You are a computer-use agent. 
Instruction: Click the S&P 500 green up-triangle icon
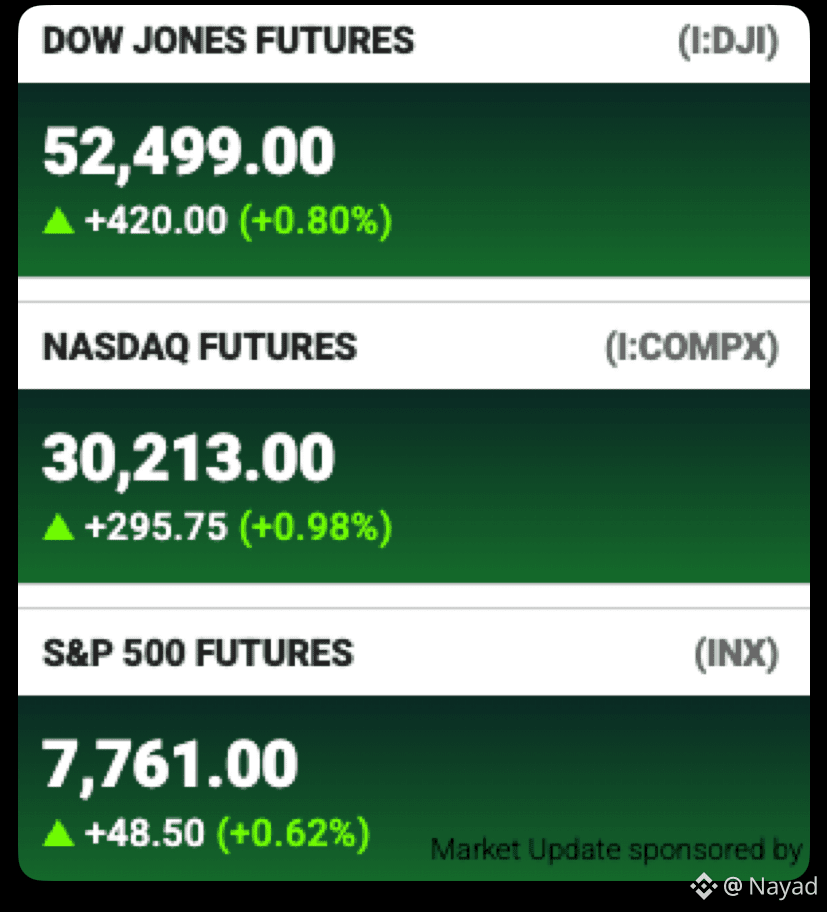59,833
